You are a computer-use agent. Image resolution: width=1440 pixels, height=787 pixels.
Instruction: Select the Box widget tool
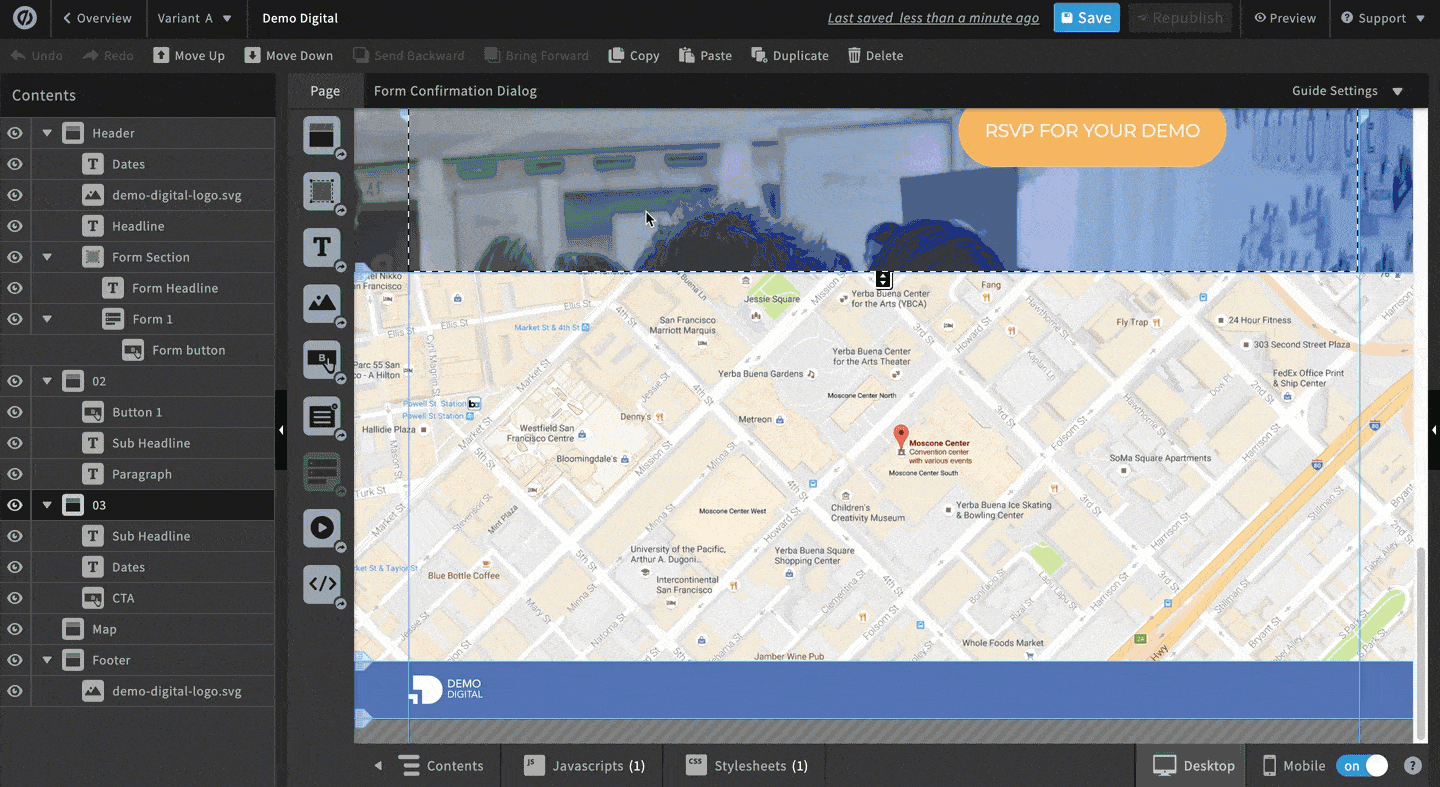[322, 191]
